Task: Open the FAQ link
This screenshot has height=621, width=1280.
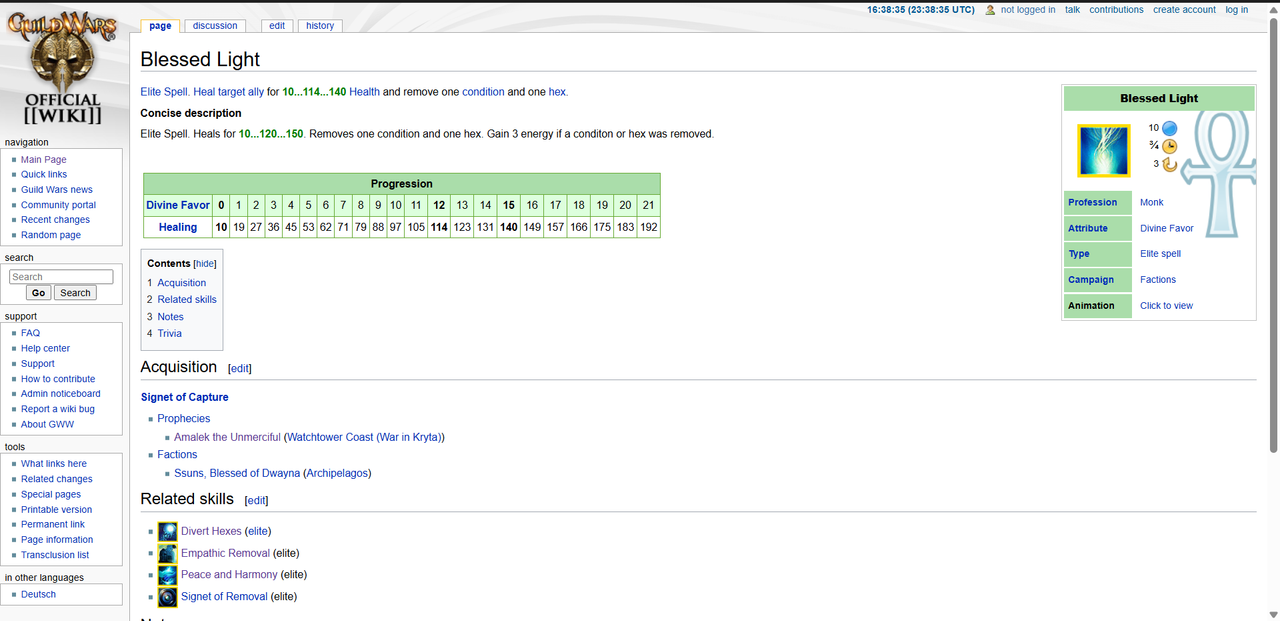Action: pos(30,333)
